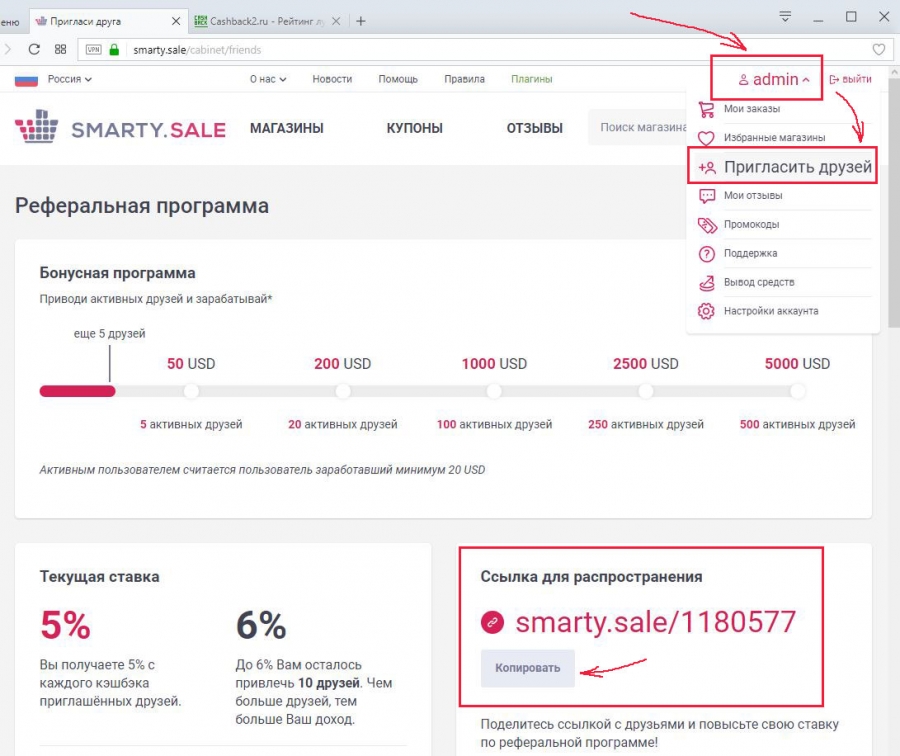This screenshot has height=756, width=900.
Task: Click the VPN badge in address bar
Action: click(94, 50)
